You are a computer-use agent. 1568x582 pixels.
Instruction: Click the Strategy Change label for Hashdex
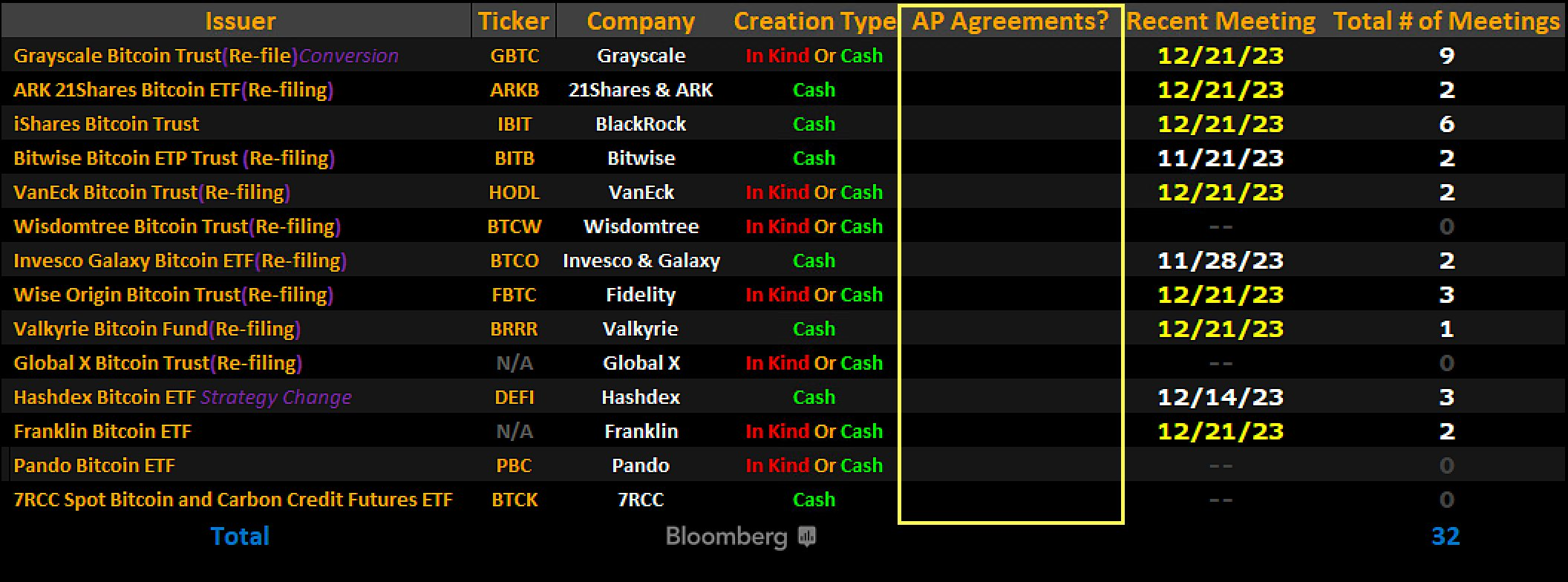tap(276, 397)
